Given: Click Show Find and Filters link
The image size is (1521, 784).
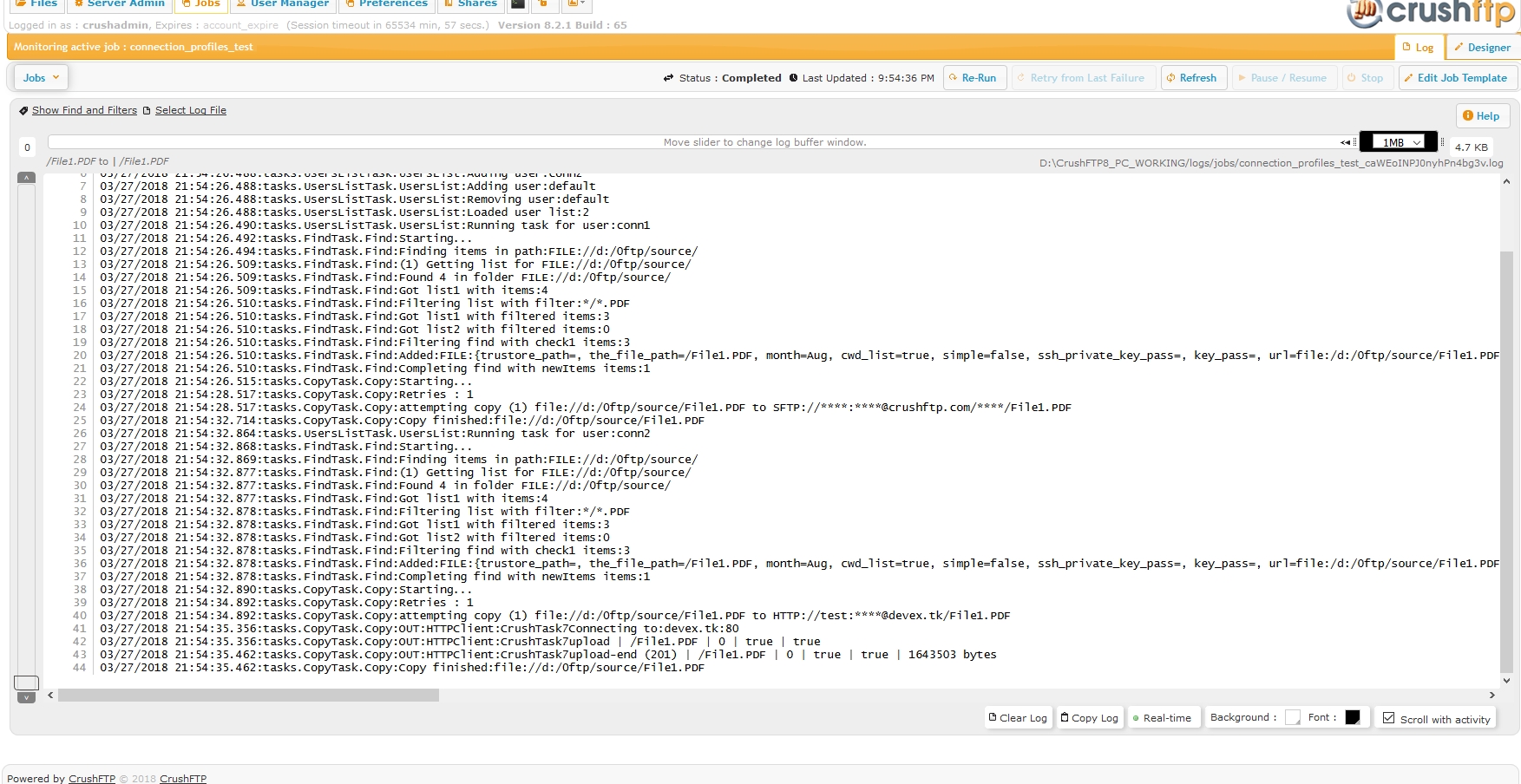Looking at the screenshot, I should (84, 110).
